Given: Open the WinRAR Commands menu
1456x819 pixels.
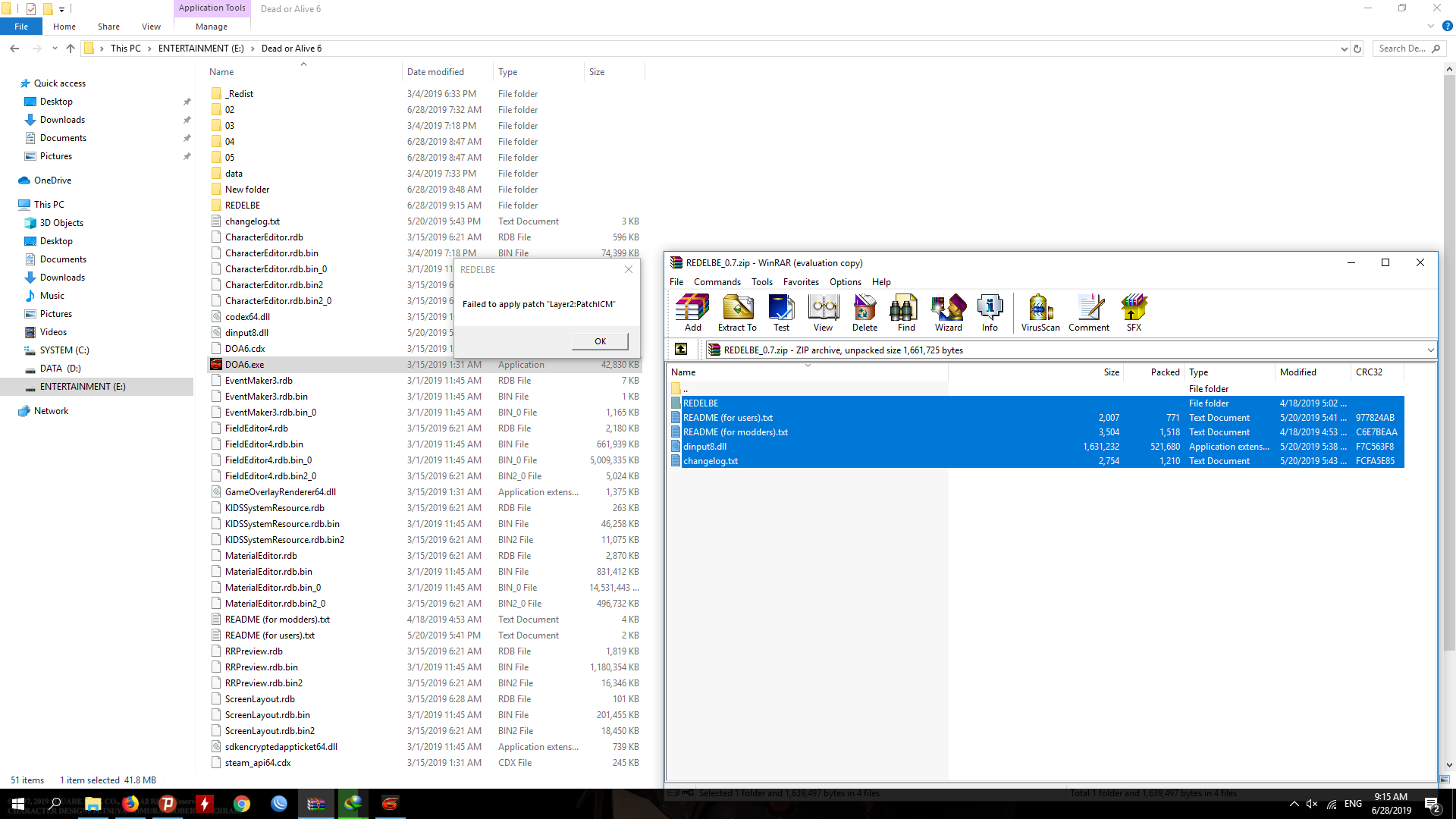Looking at the screenshot, I should [717, 282].
